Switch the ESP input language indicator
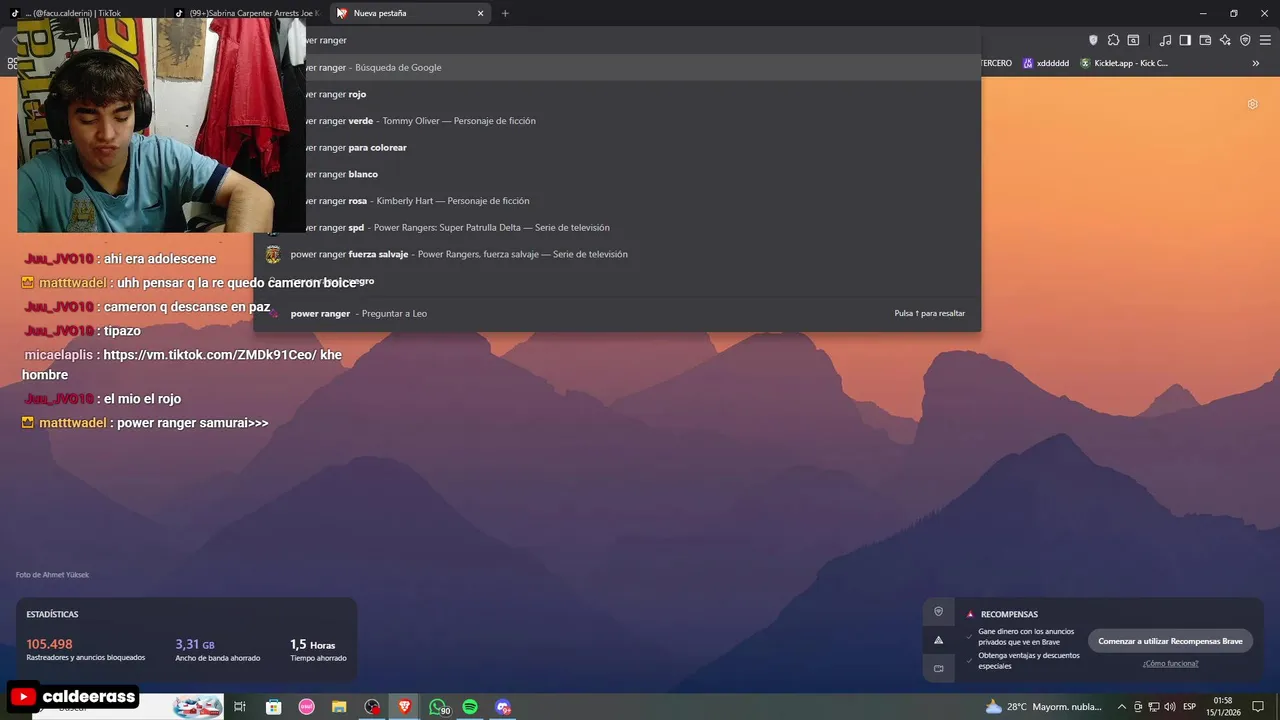 tap(1190, 707)
